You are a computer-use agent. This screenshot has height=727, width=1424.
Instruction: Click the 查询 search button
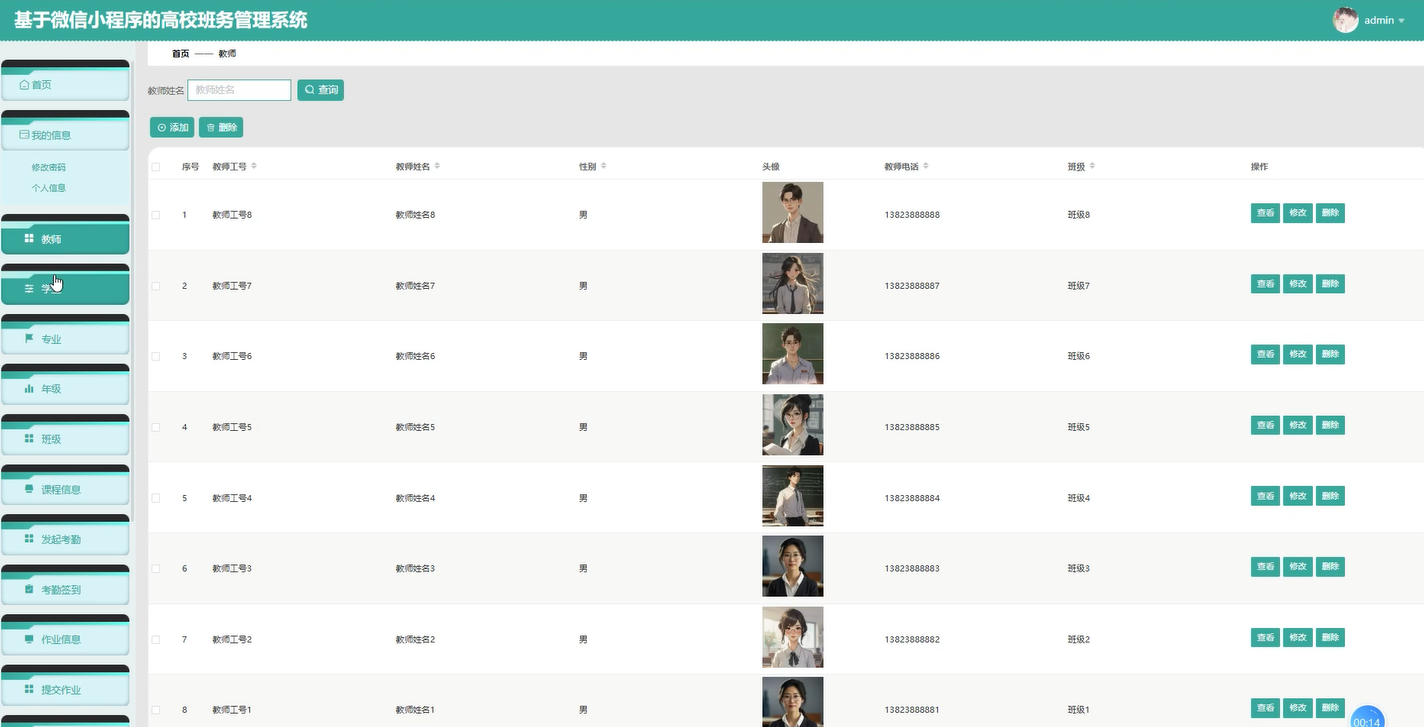[321, 90]
